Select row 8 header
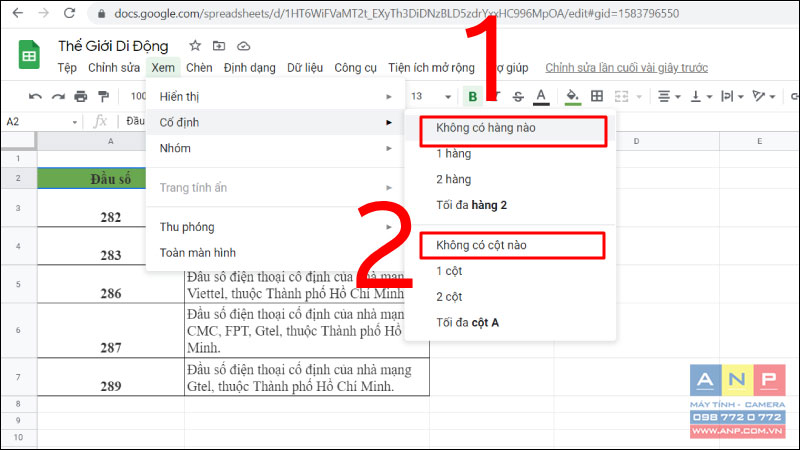Image resolution: width=800 pixels, height=450 pixels. (18, 404)
